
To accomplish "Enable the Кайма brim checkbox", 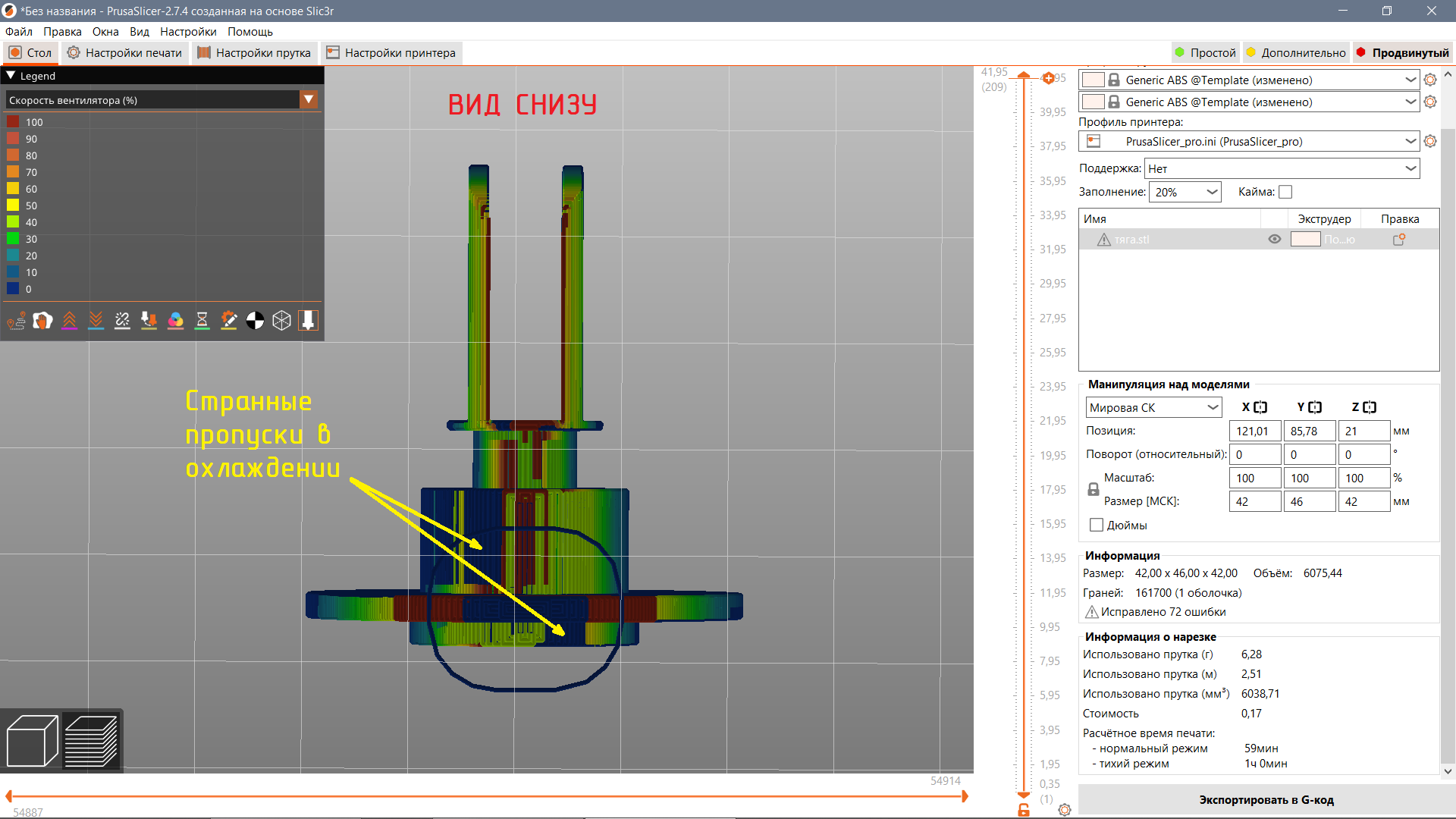I will click(1285, 192).
